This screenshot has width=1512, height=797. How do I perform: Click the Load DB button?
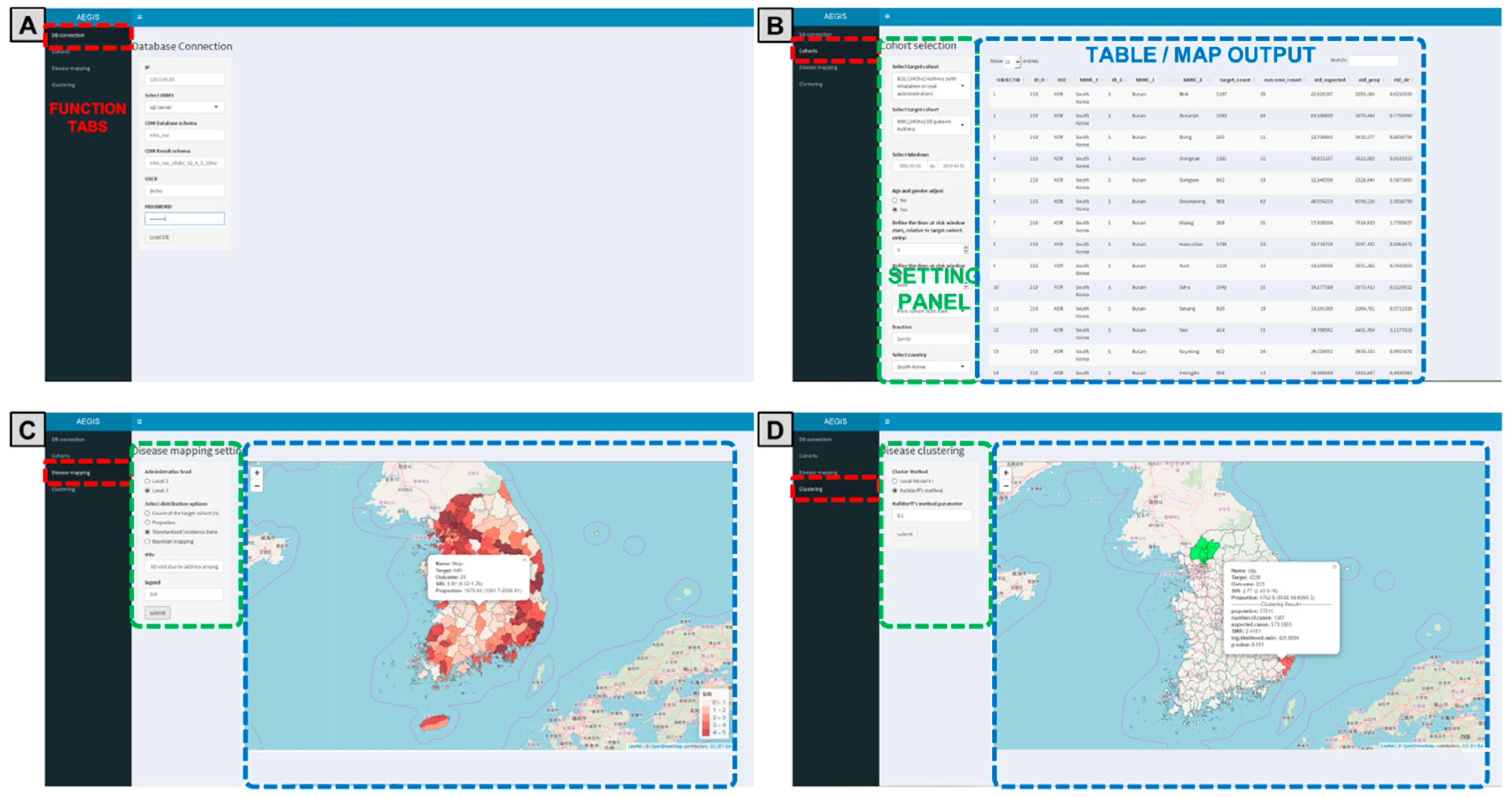pyautogui.click(x=159, y=237)
